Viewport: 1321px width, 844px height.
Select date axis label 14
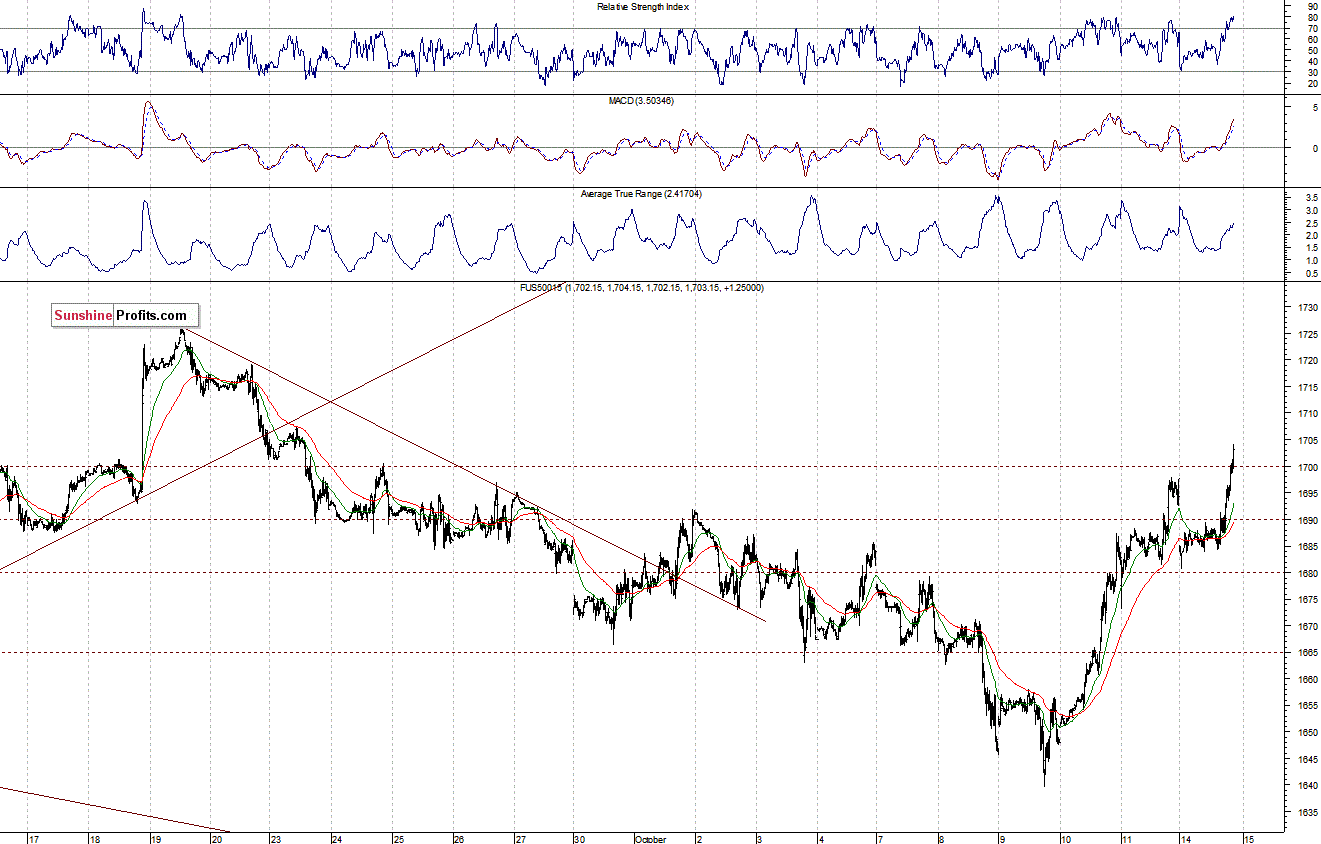1184,839
